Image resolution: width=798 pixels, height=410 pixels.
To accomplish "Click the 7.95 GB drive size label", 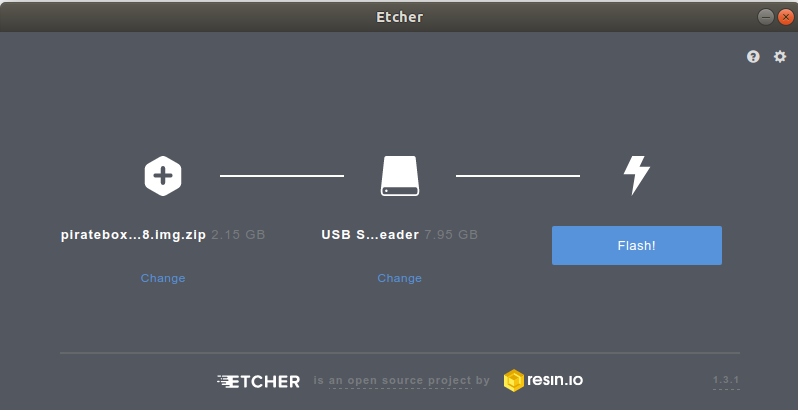I will [451, 235].
